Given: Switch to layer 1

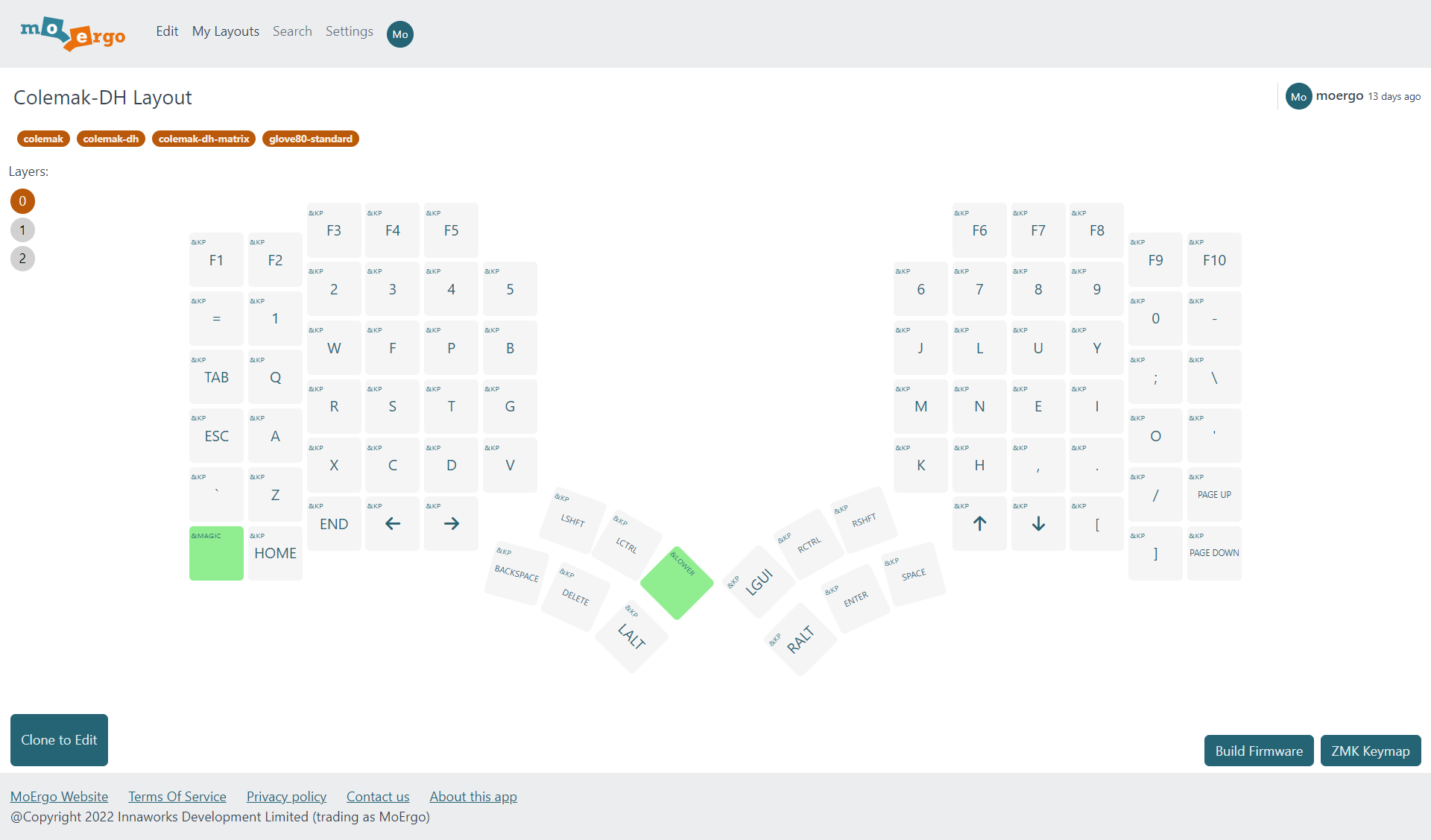Looking at the screenshot, I should [x=22, y=230].
